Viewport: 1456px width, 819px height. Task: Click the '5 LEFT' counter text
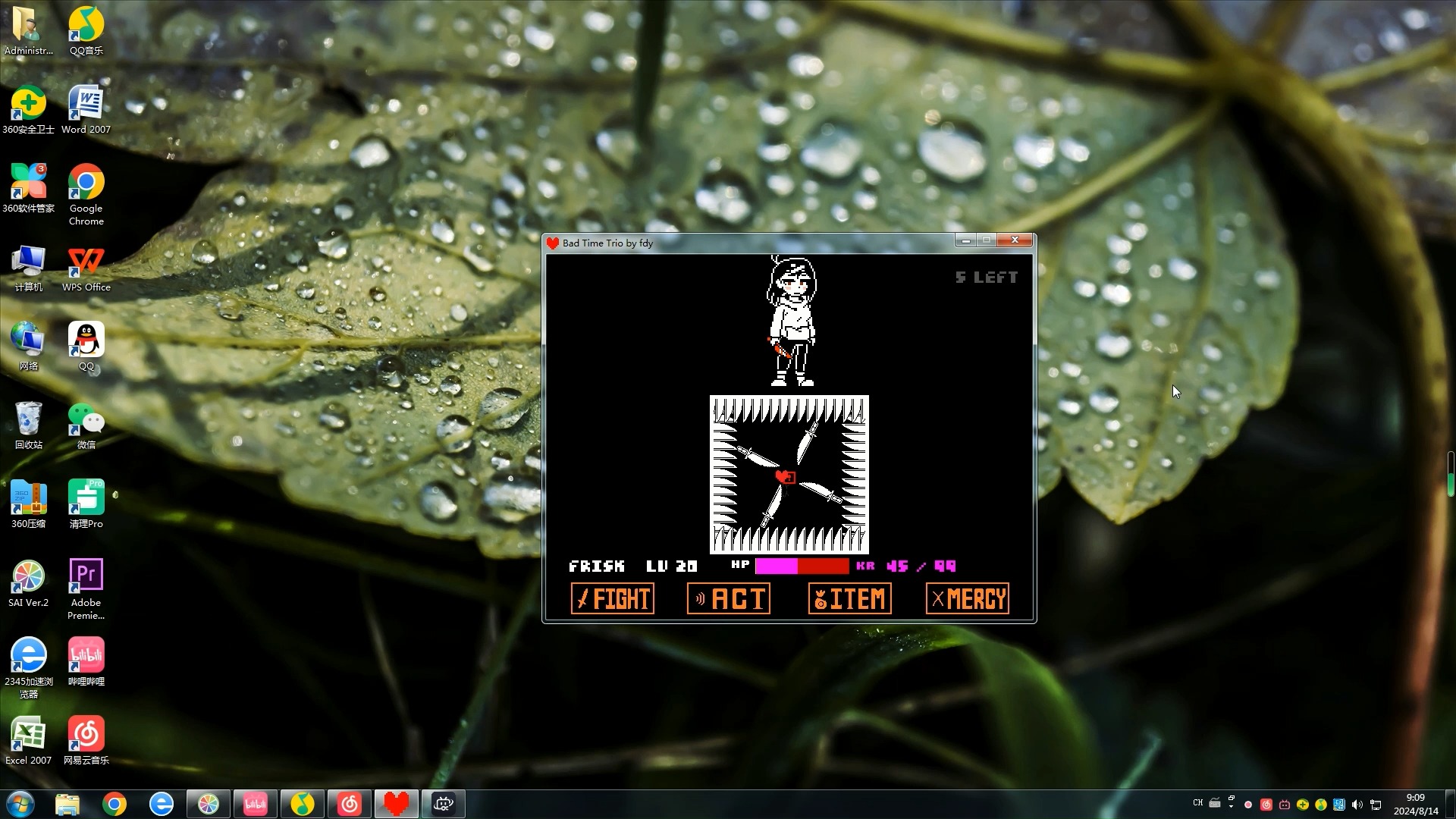pos(986,278)
